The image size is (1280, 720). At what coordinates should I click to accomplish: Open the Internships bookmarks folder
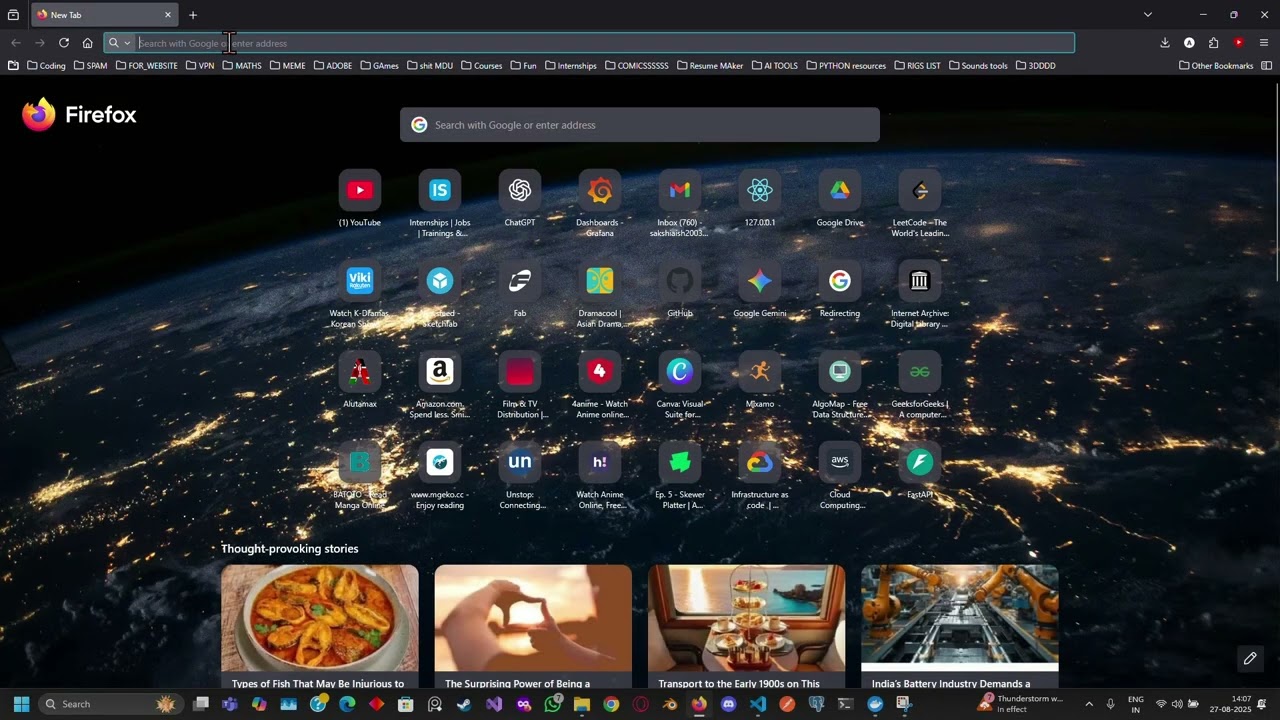(570, 66)
